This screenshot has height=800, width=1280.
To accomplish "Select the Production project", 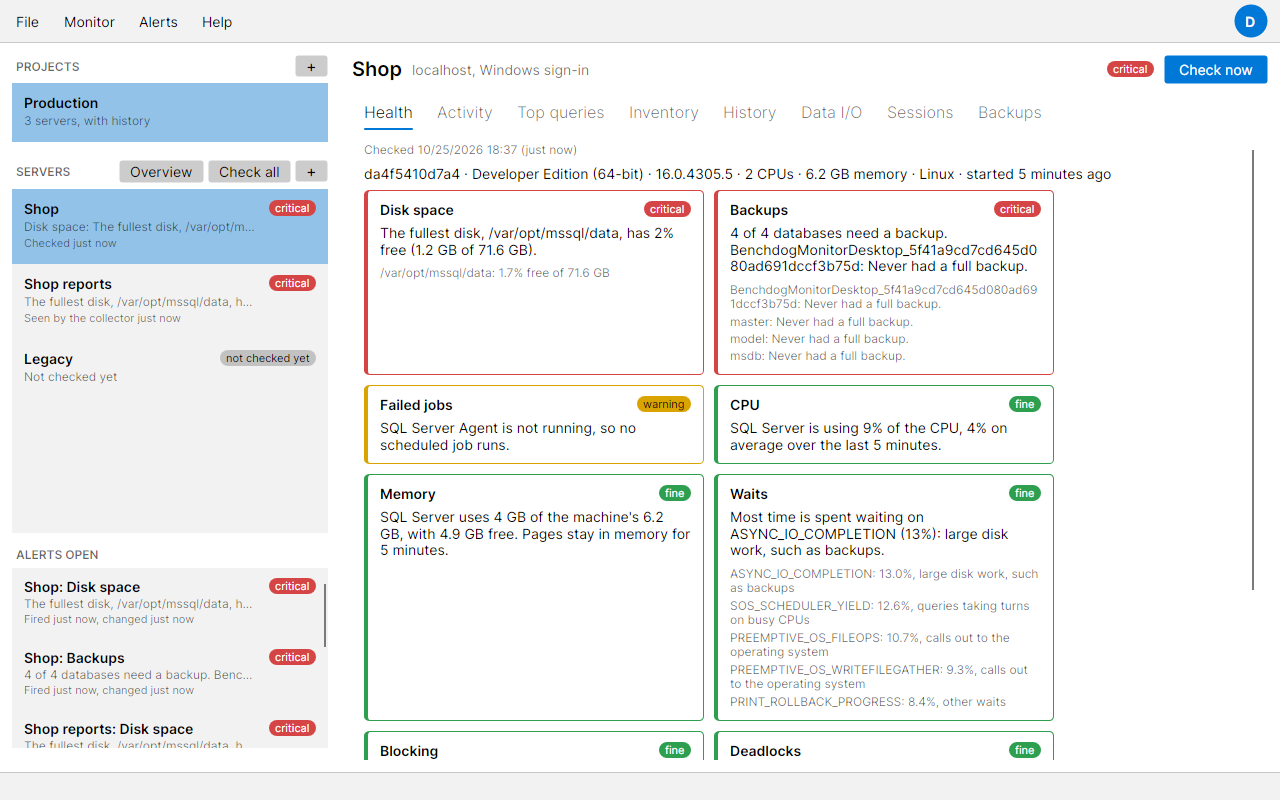I will [170, 112].
